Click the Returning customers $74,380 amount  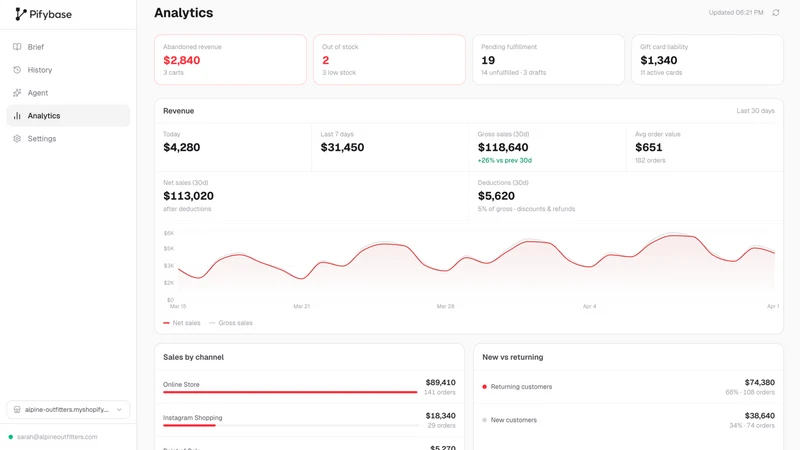coord(760,382)
